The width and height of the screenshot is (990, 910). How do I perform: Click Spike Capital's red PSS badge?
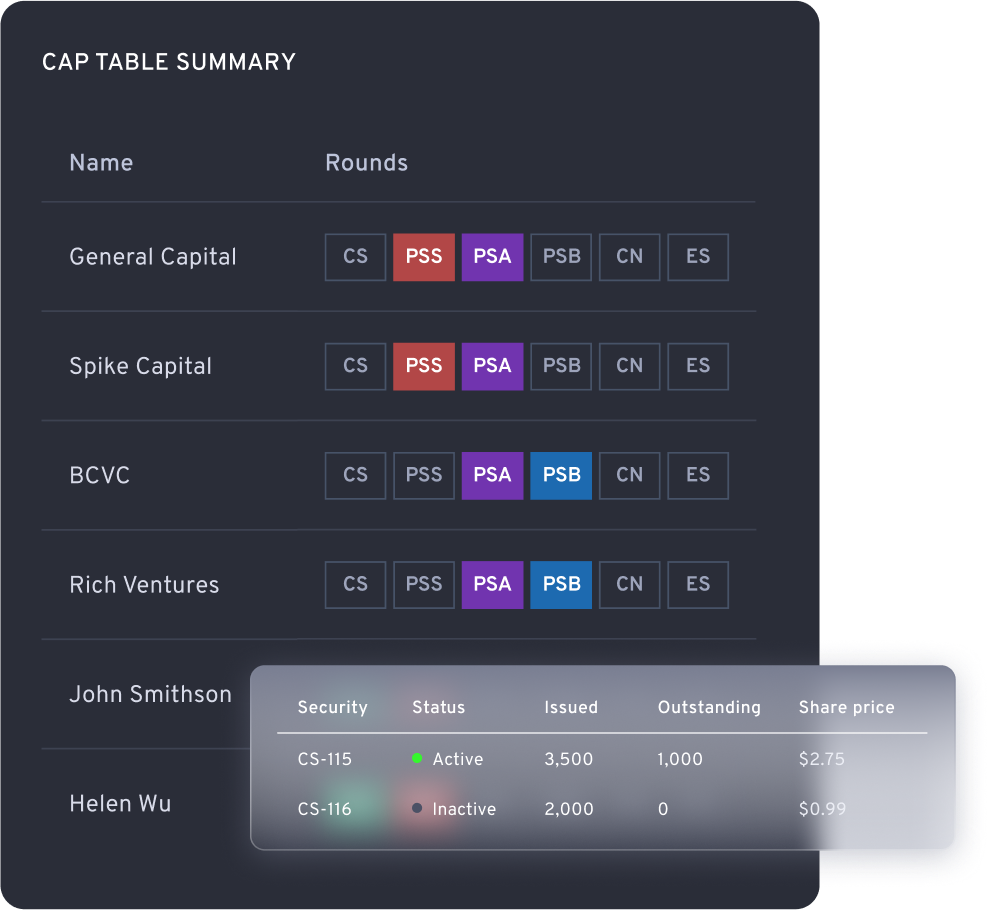(424, 366)
